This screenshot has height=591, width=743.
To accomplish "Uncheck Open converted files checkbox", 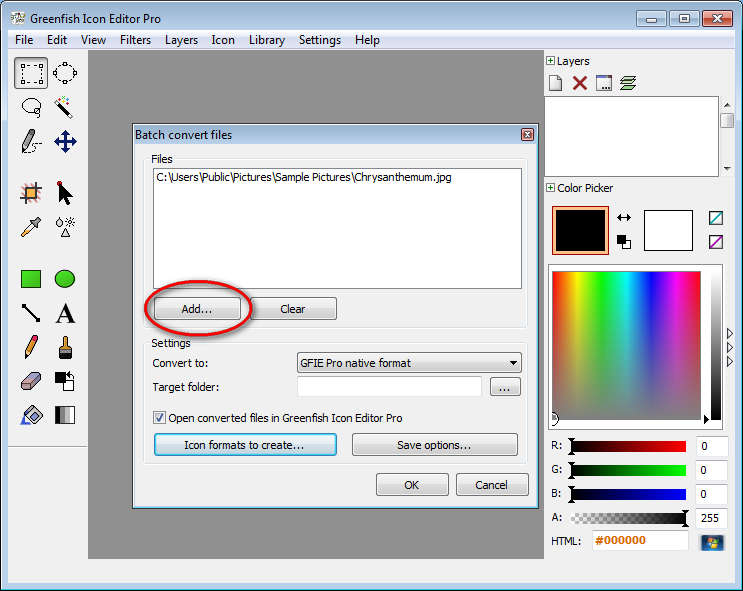I will pos(159,418).
